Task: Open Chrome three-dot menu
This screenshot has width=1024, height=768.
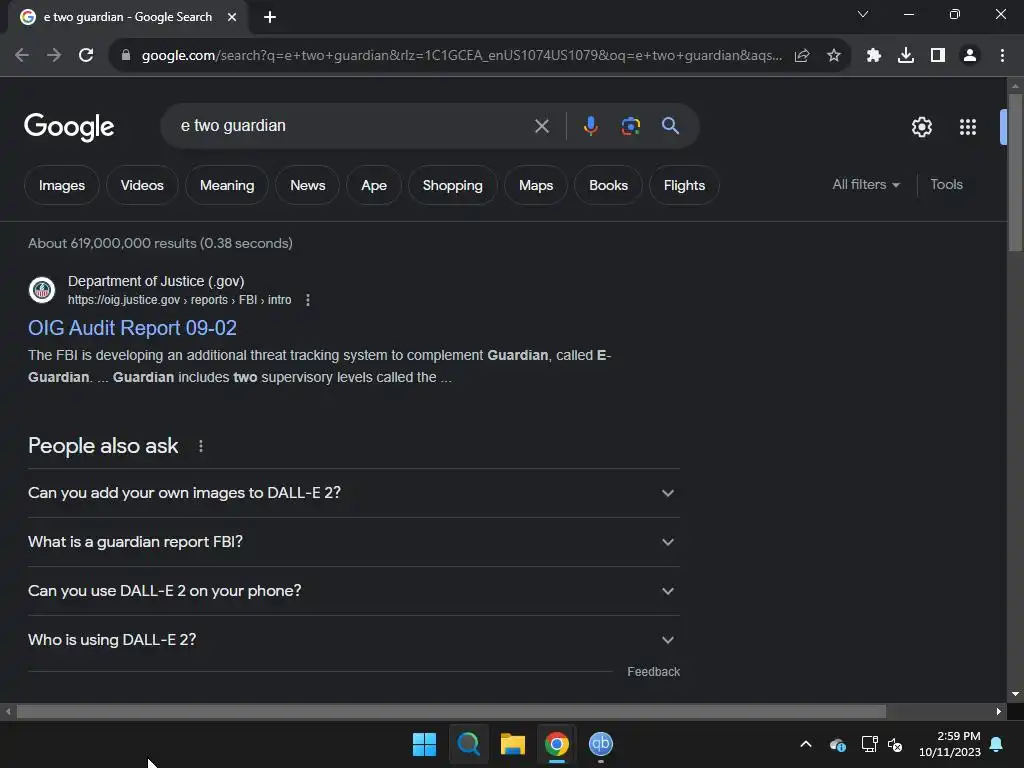Action: pos(1002,56)
